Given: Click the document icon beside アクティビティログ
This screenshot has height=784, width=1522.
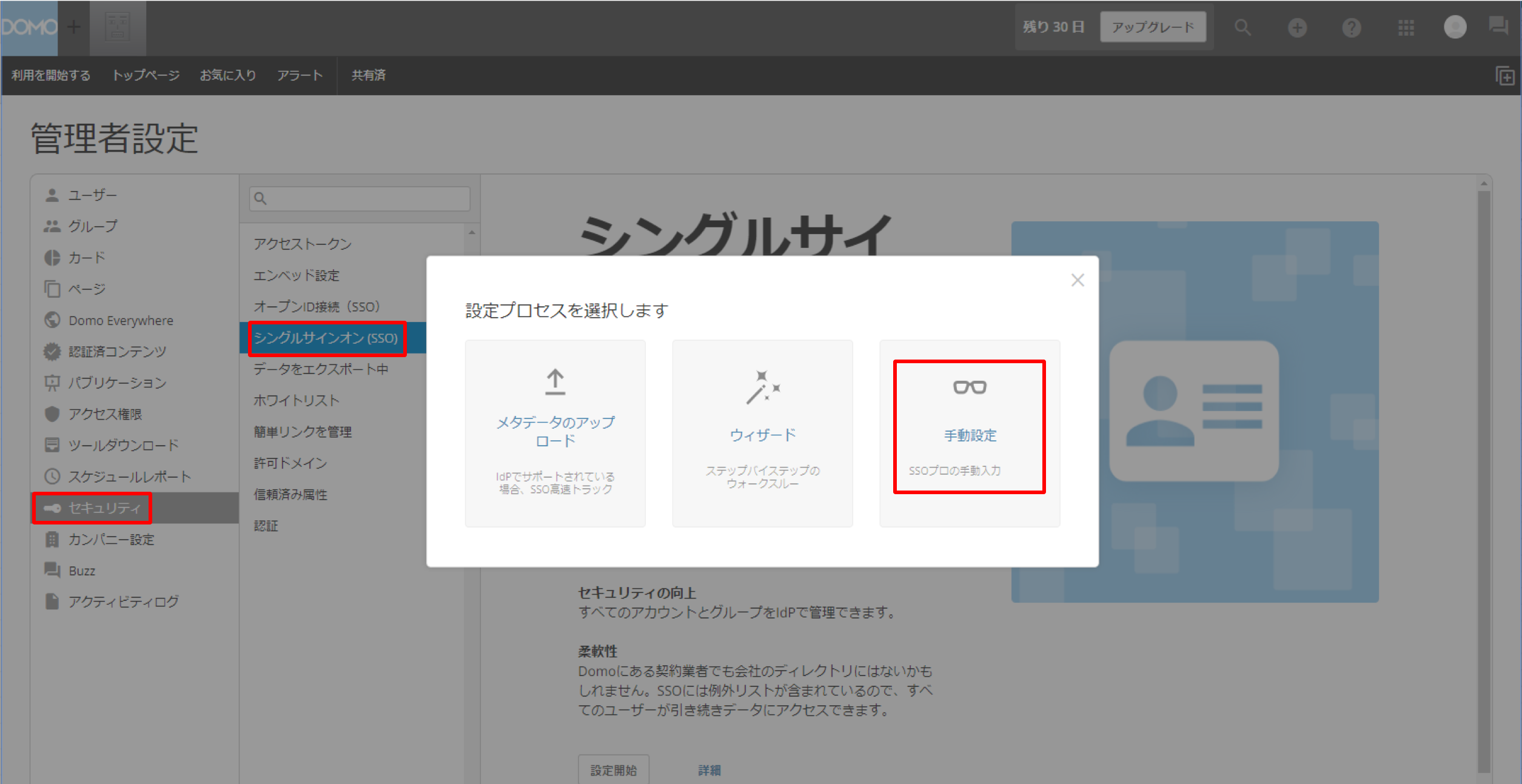Looking at the screenshot, I should coord(52,601).
